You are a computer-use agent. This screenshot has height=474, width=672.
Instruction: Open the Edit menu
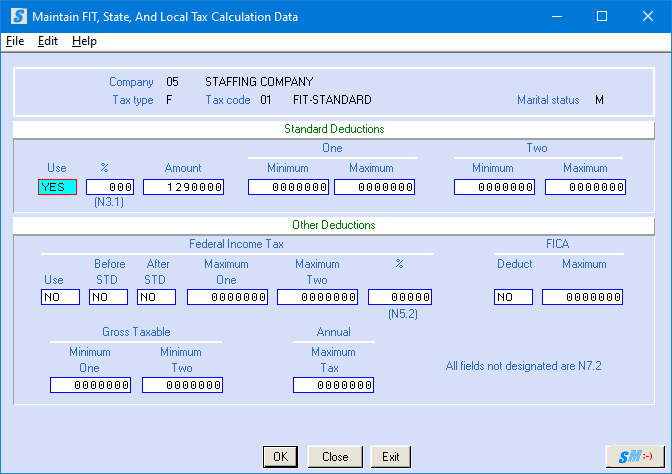tap(48, 41)
